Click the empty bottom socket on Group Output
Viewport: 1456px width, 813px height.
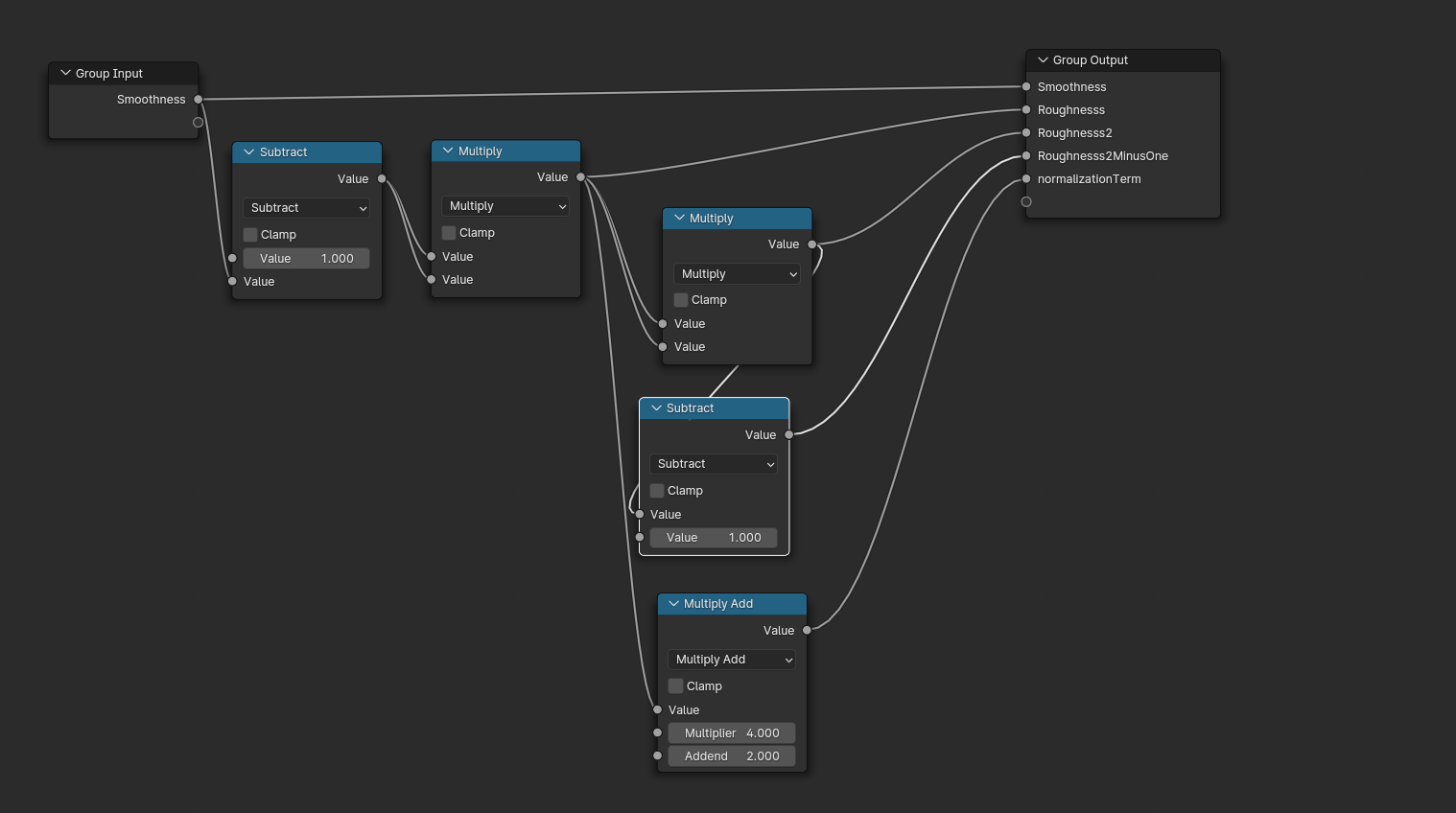click(1026, 202)
